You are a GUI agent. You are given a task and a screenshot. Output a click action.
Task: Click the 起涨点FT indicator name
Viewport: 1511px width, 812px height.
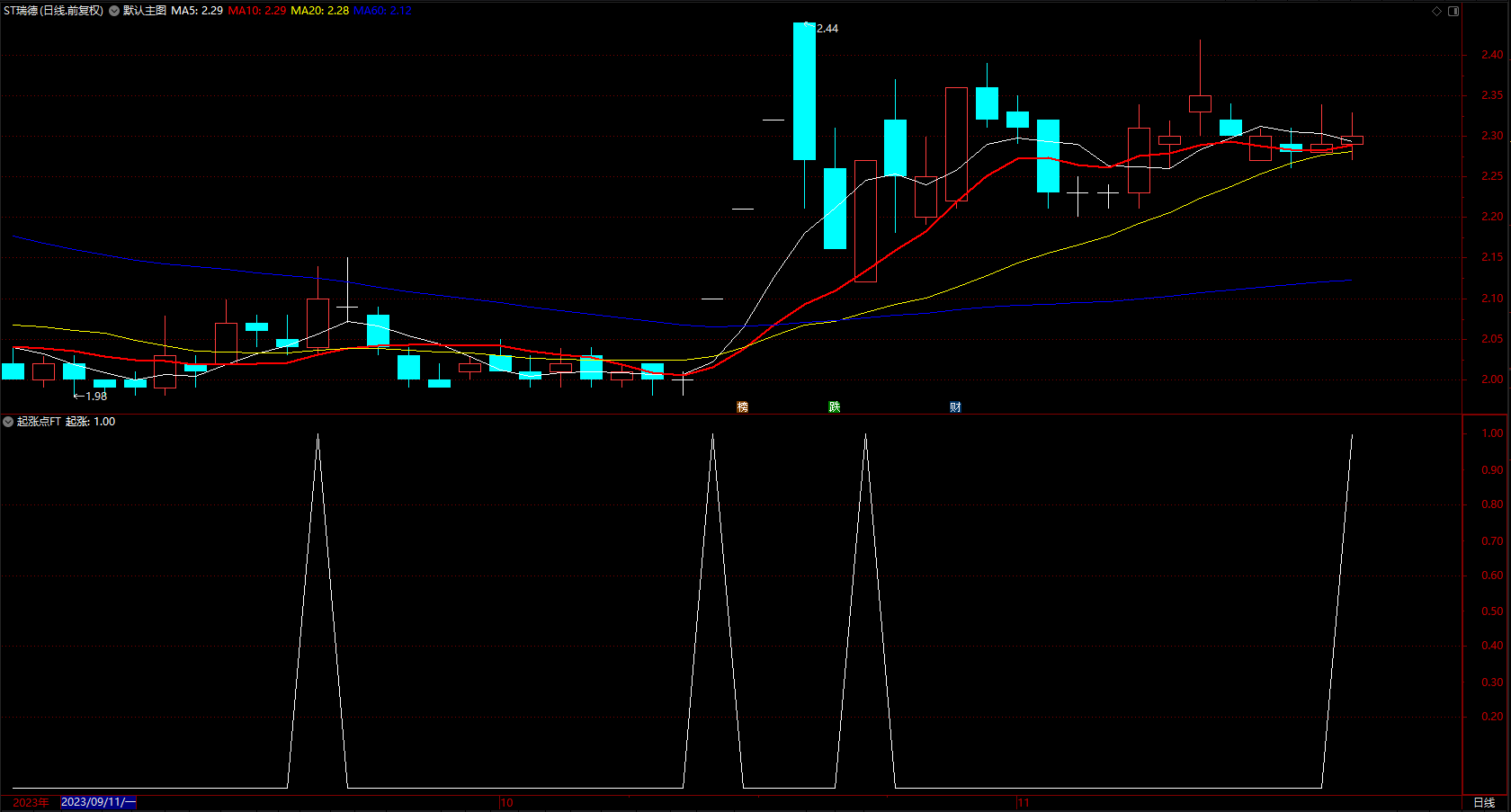coord(39,422)
